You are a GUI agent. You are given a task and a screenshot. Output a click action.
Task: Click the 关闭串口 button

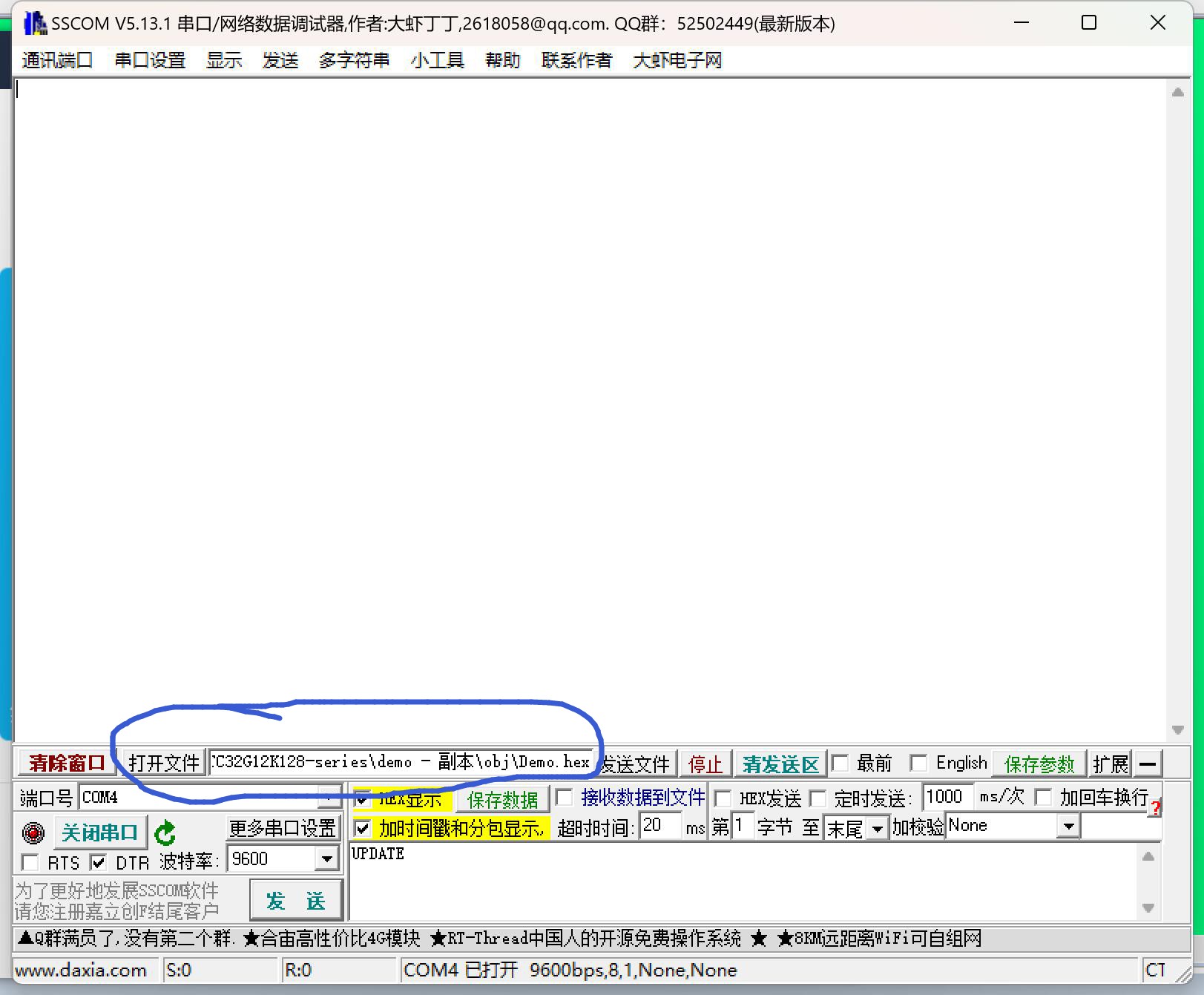click(x=99, y=833)
